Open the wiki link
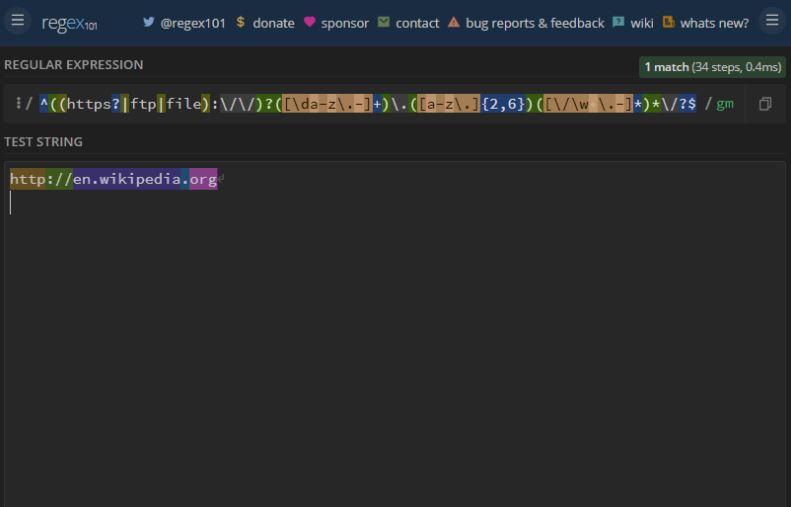The width and height of the screenshot is (791, 507). click(x=642, y=23)
